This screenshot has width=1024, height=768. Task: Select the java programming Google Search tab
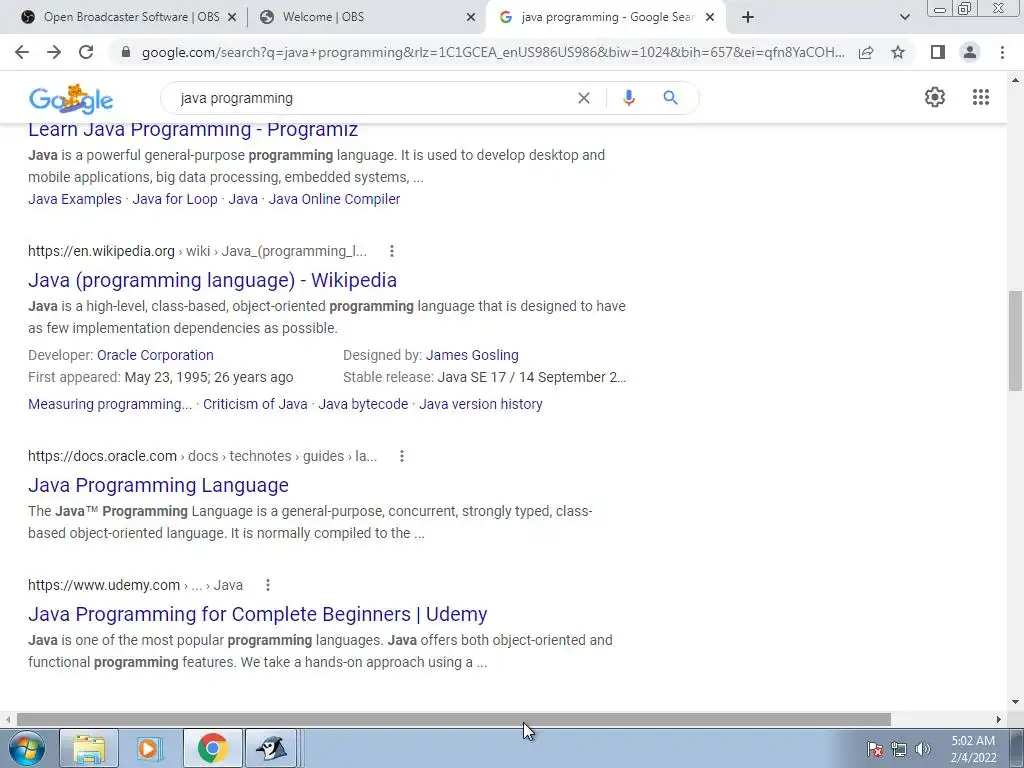(x=605, y=17)
